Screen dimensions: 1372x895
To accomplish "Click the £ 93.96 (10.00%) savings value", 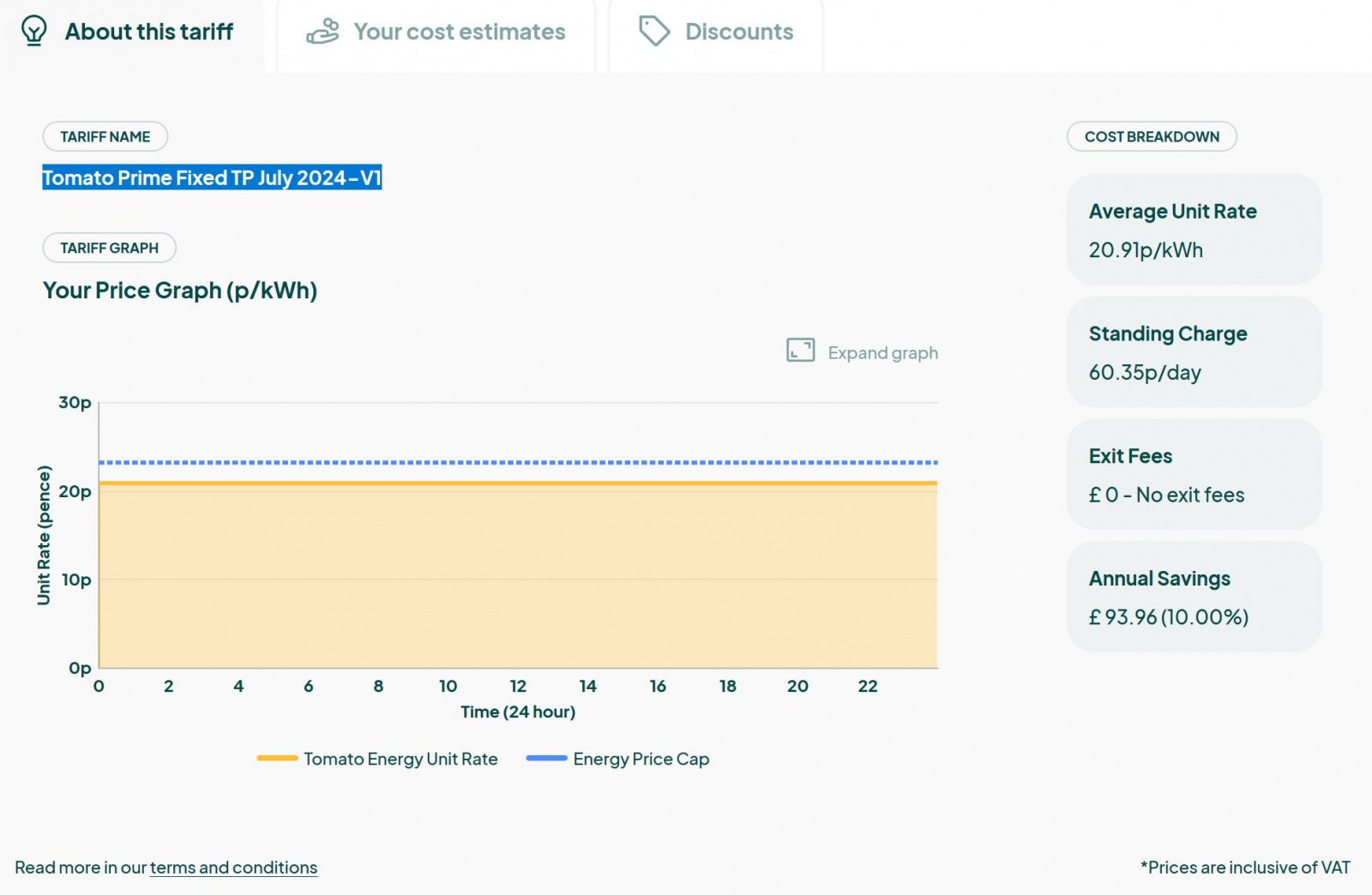I will click(x=1169, y=617).
